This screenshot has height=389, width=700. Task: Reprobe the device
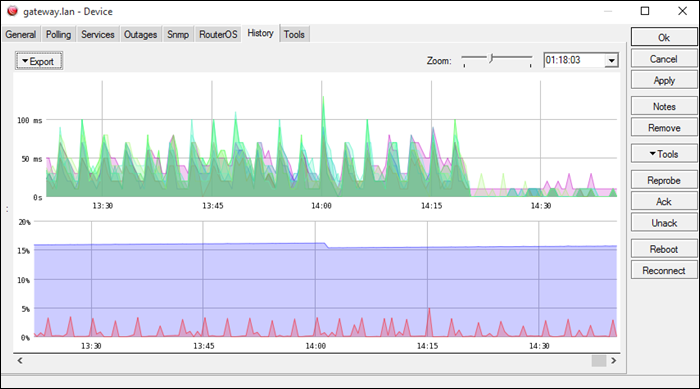pos(664,180)
